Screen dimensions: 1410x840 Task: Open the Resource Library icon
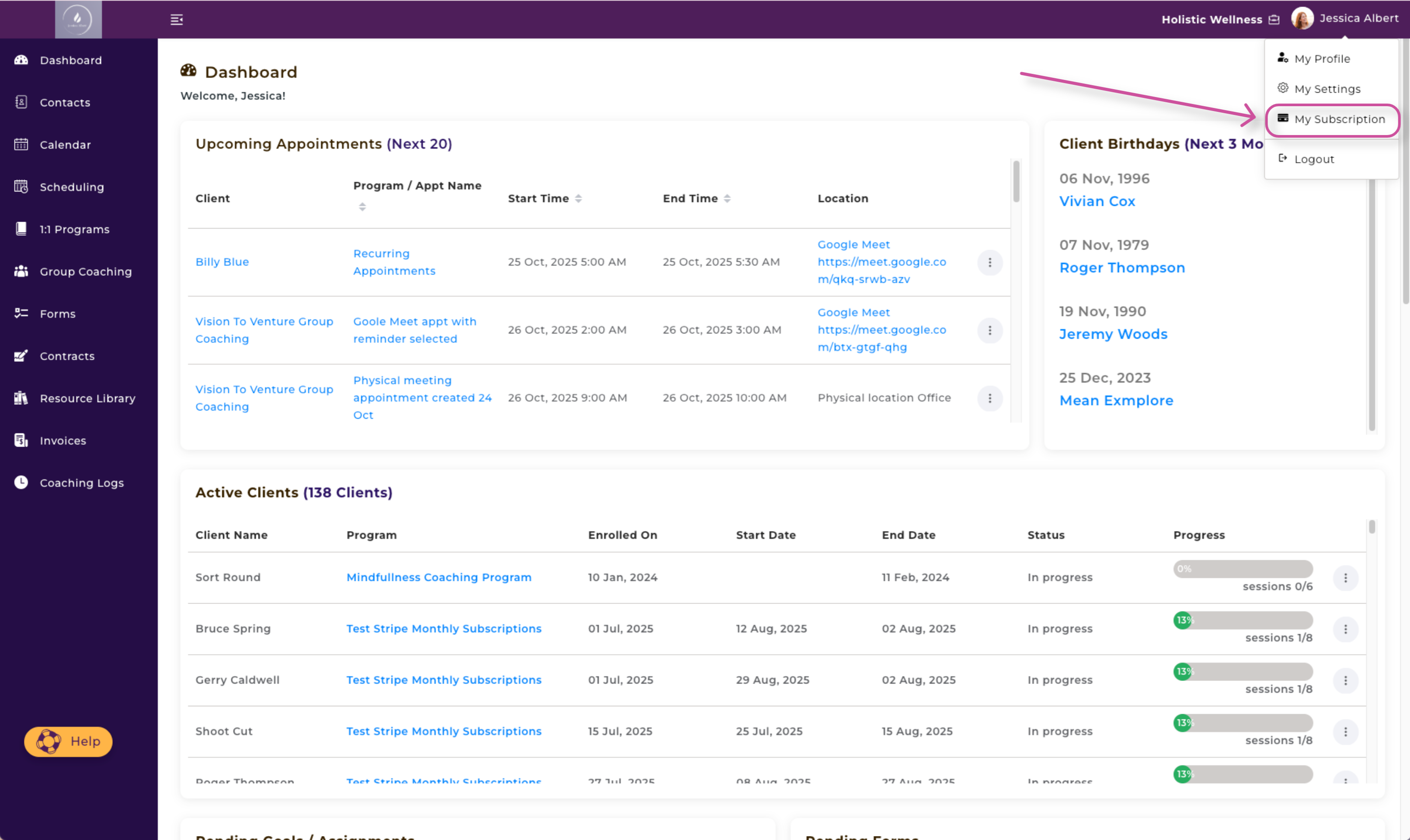[21, 398]
